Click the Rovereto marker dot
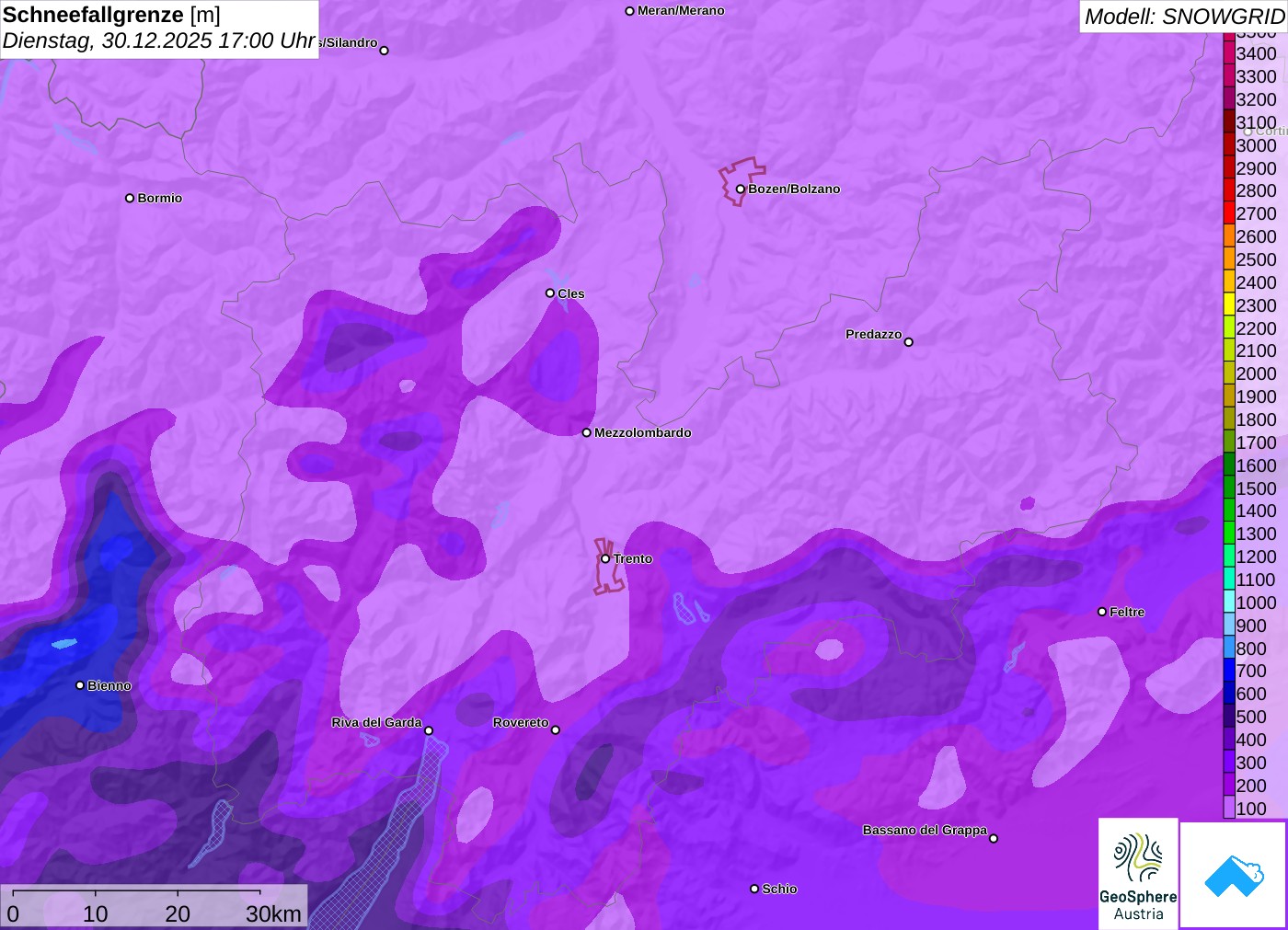1288x930 pixels. click(x=556, y=730)
